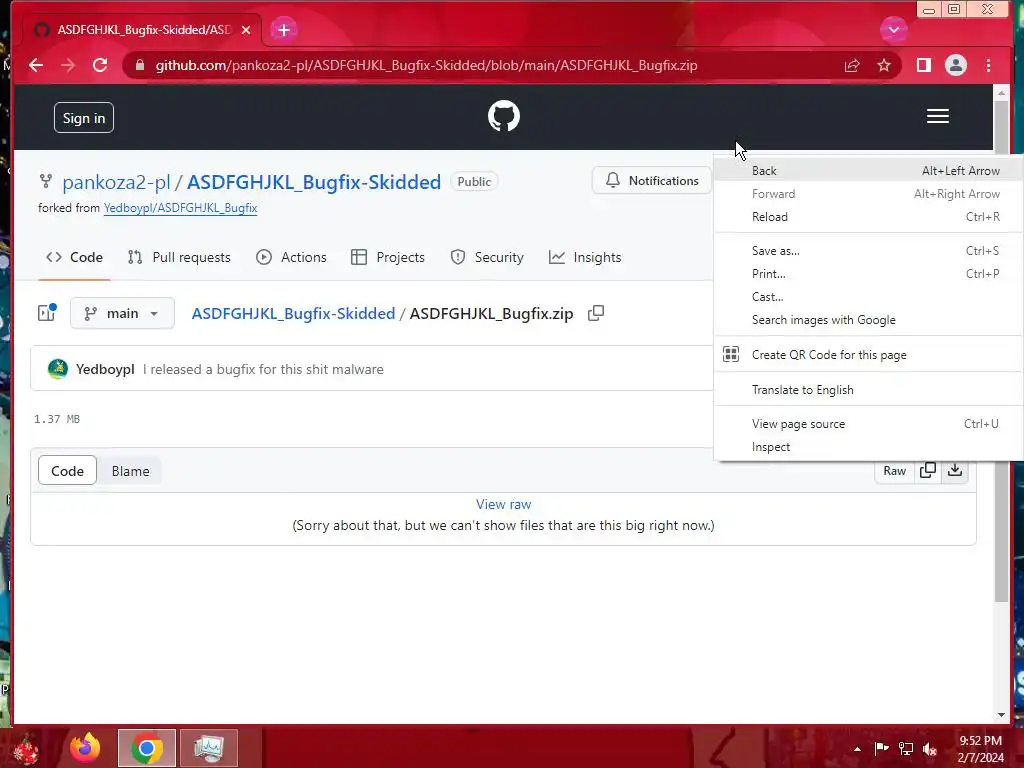Close the ASDFGHJKL_Bugfix-Skidded tab
The height and width of the screenshot is (768, 1024).
[x=246, y=30]
